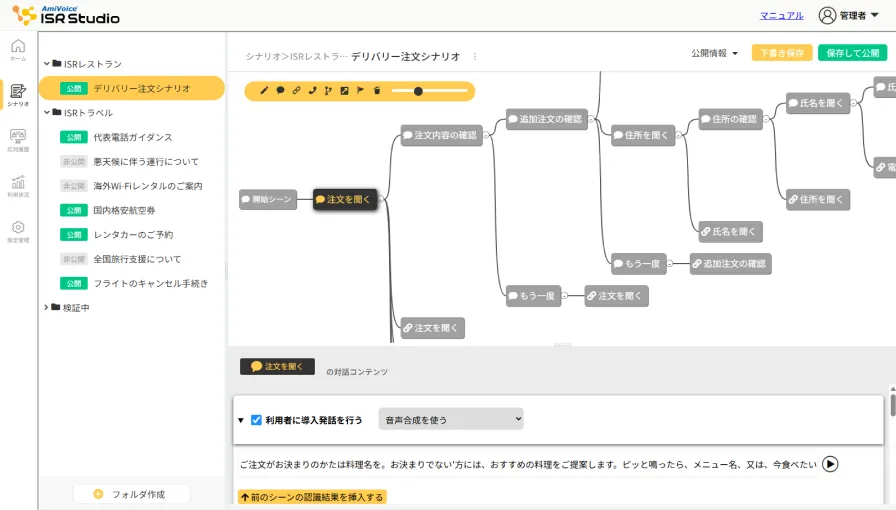This screenshot has height=510, width=896.
Task: Collapse the intro speech section triangle
Action: (x=241, y=421)
